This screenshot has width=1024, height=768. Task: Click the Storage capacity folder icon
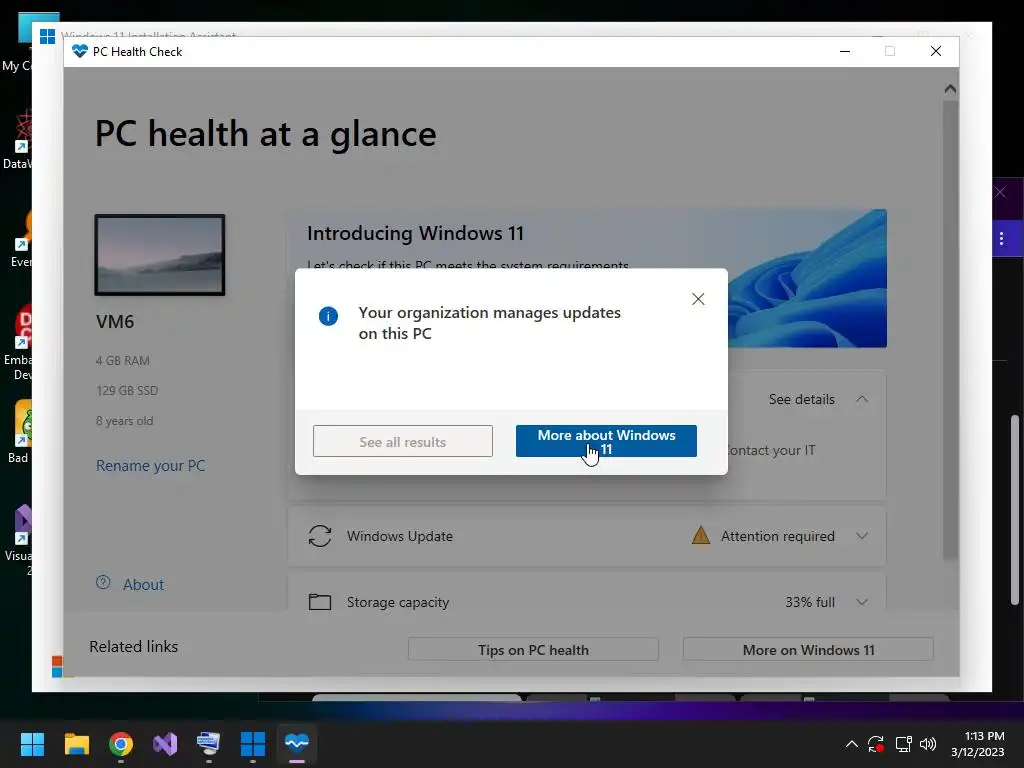coord(320,601)
